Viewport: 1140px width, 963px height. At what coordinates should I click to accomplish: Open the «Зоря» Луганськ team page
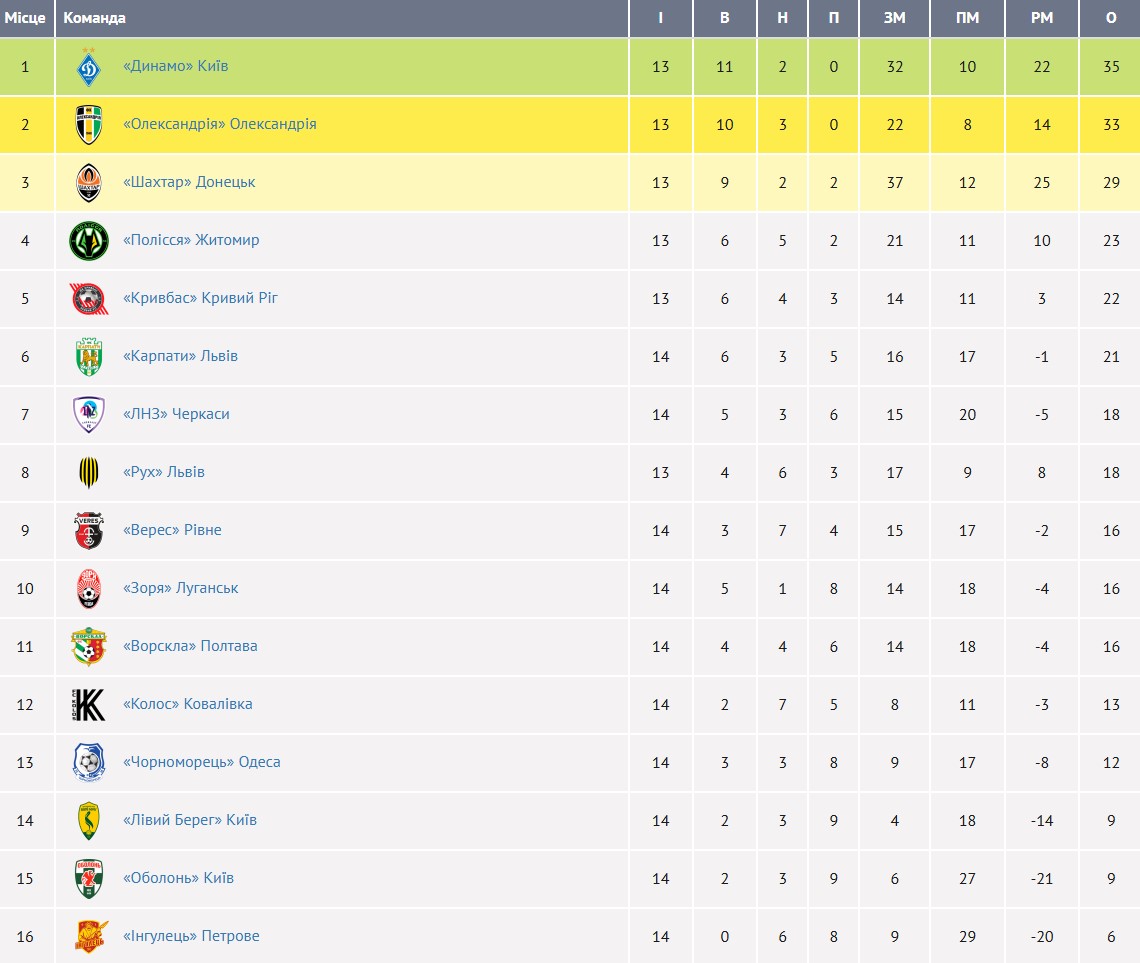click(180, 588)
